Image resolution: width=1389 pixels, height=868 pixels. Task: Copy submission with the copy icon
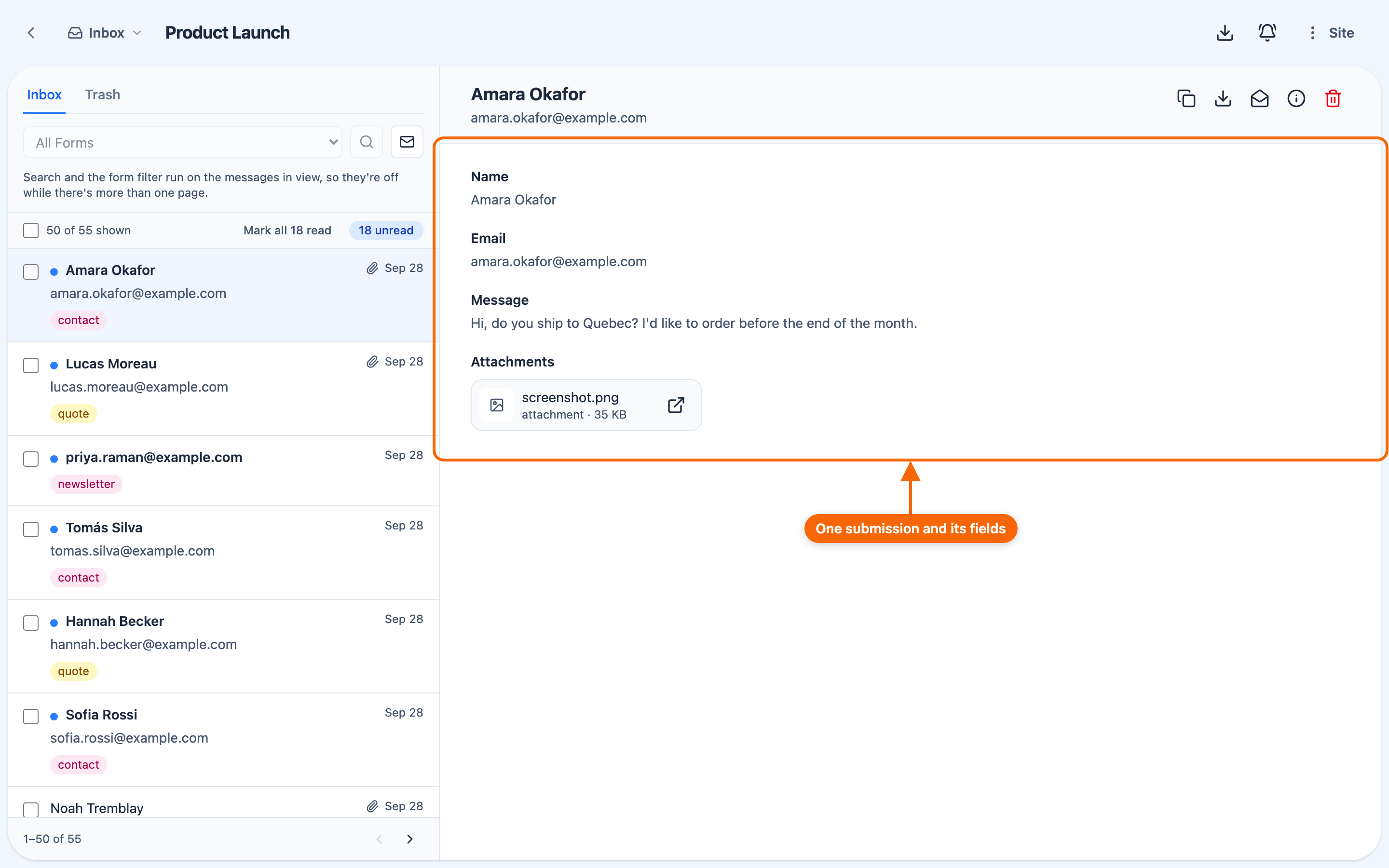pyautogui.click(x=1186, y=99)
